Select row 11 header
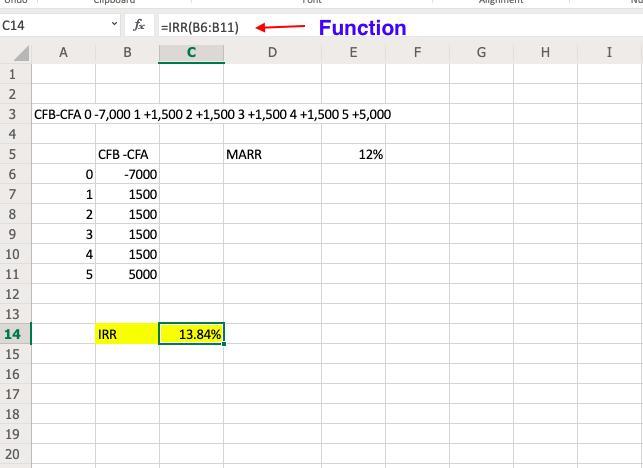 (15, 274)
